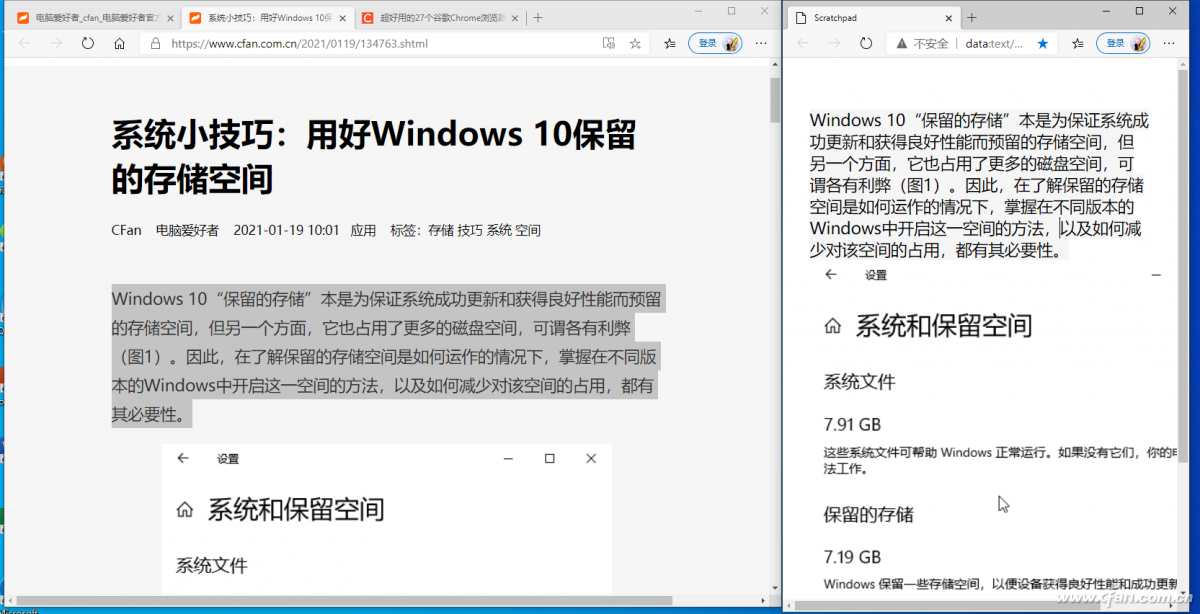Select the 系统小技巧 article tab

pyautogui.click(x=268, y=18)
